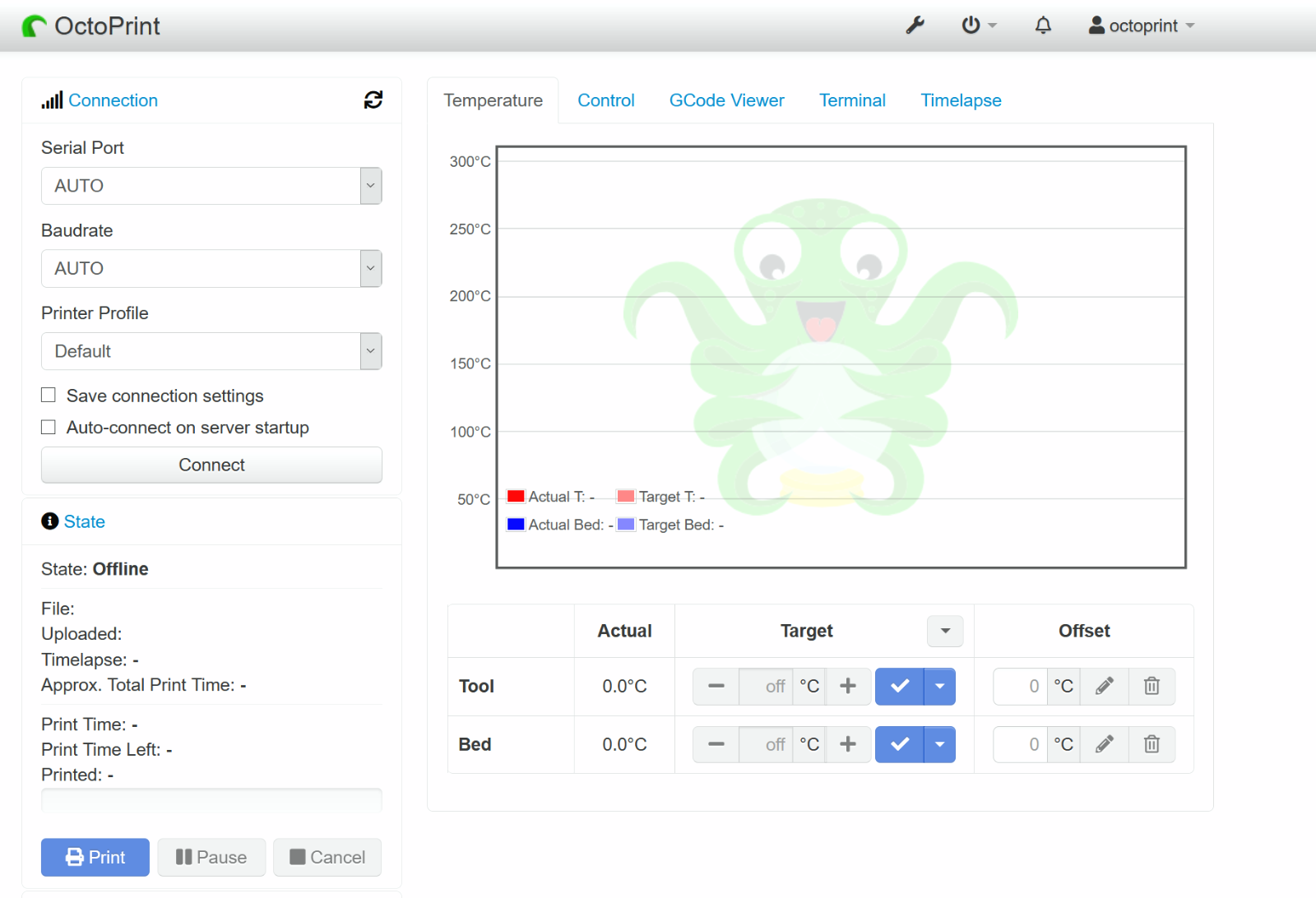Decrease the Bed target temperature
Viewport: 1316px width, 898px height.
click(716, 744)
